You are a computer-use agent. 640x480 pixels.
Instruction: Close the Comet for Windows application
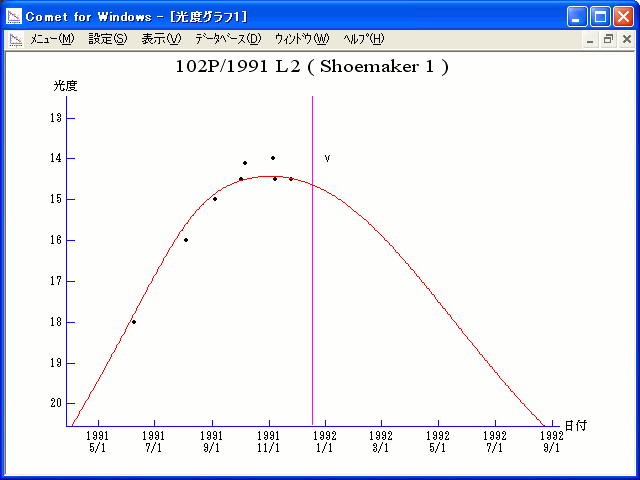[x=623, y=16]
